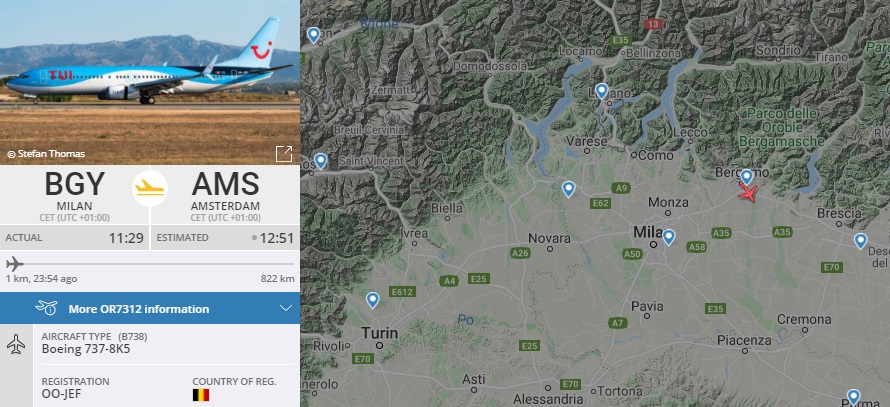Click the Turin airport pin

[x=372, y=299]
